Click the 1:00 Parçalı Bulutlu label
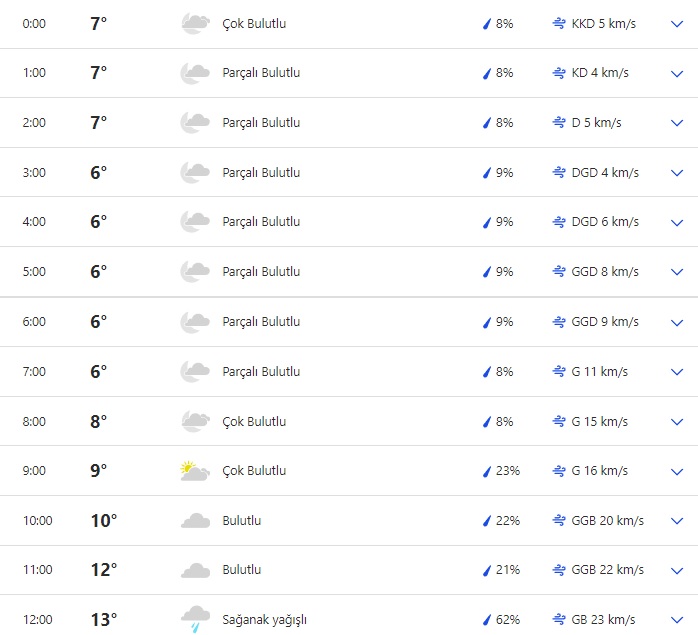This screenshot has width=698, height=635. (261, 73)
